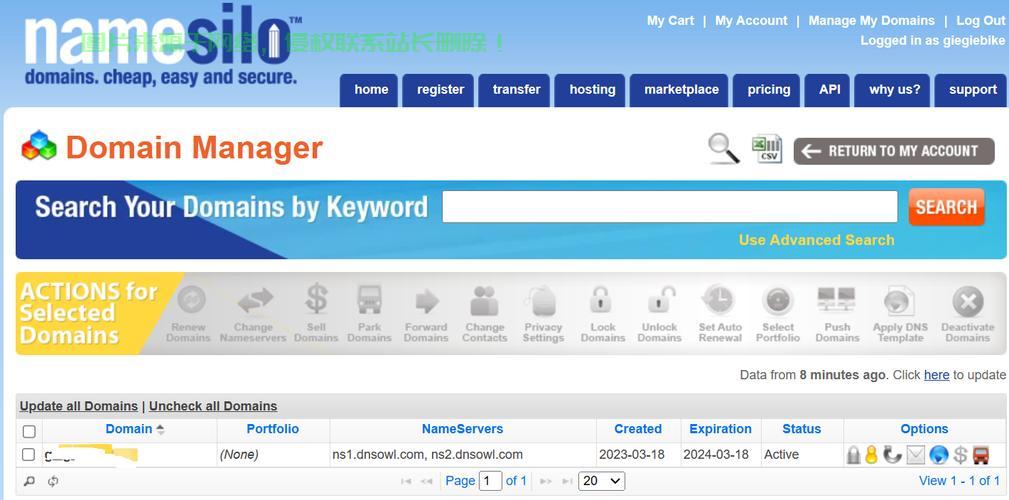The height and width of the screenshot is (500, 1009).
Task: Click the Uncheck all Domains link
Action: (213, 406)
